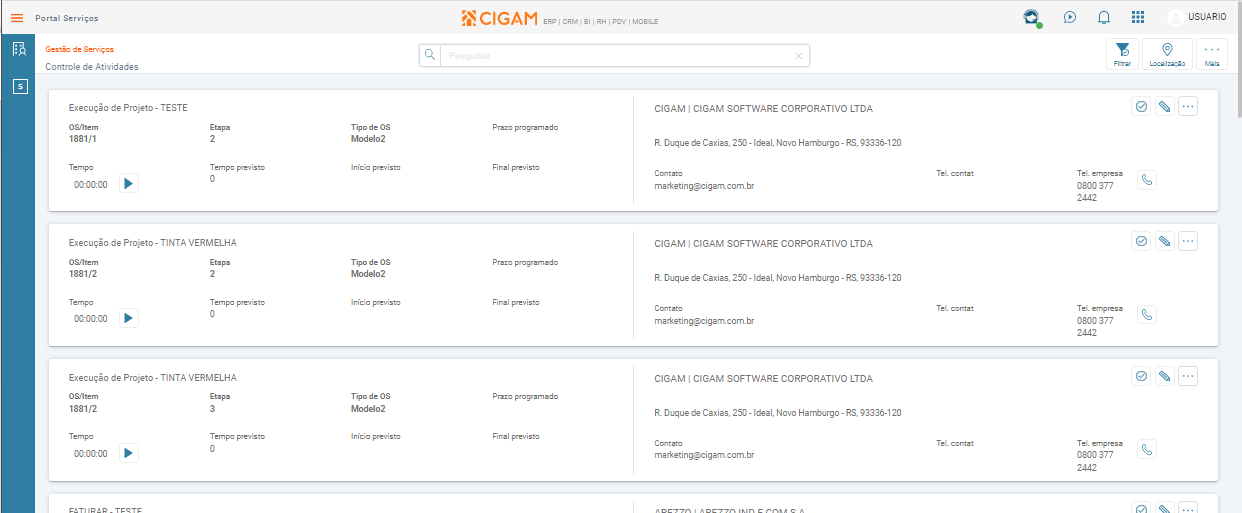Open the support agent headset icon
The image size is (1242, 513).
[x=1031, y=17]
